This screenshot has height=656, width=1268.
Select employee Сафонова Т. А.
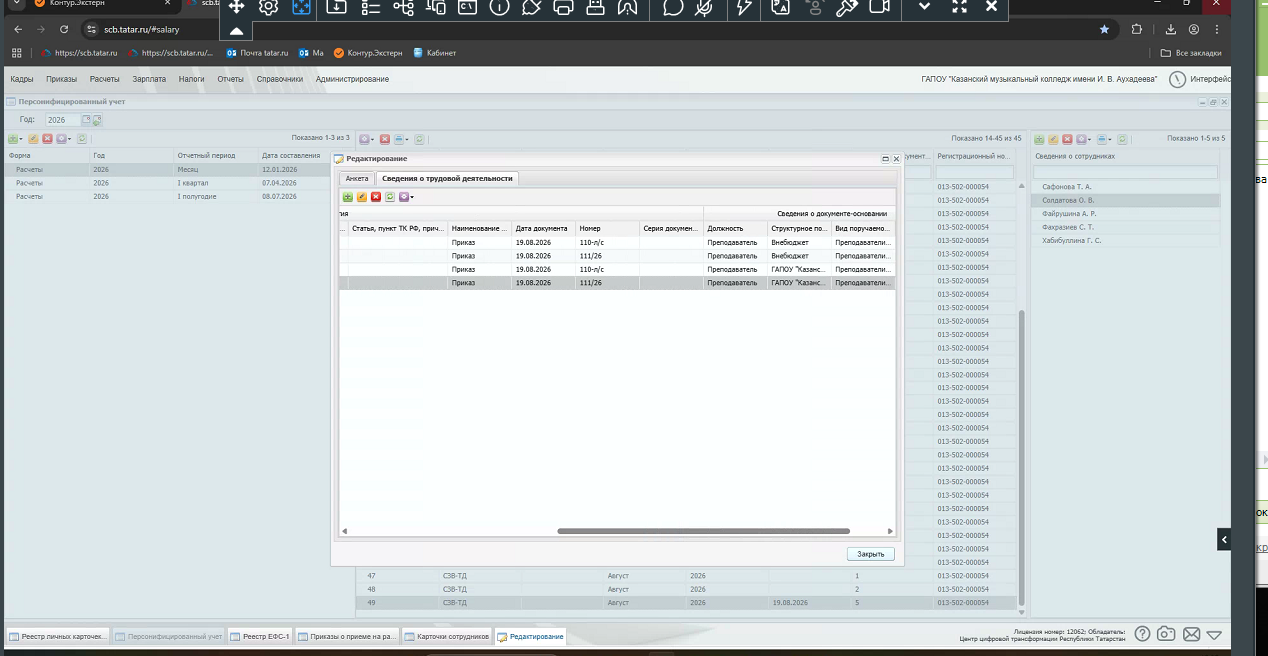point(1125,187)
